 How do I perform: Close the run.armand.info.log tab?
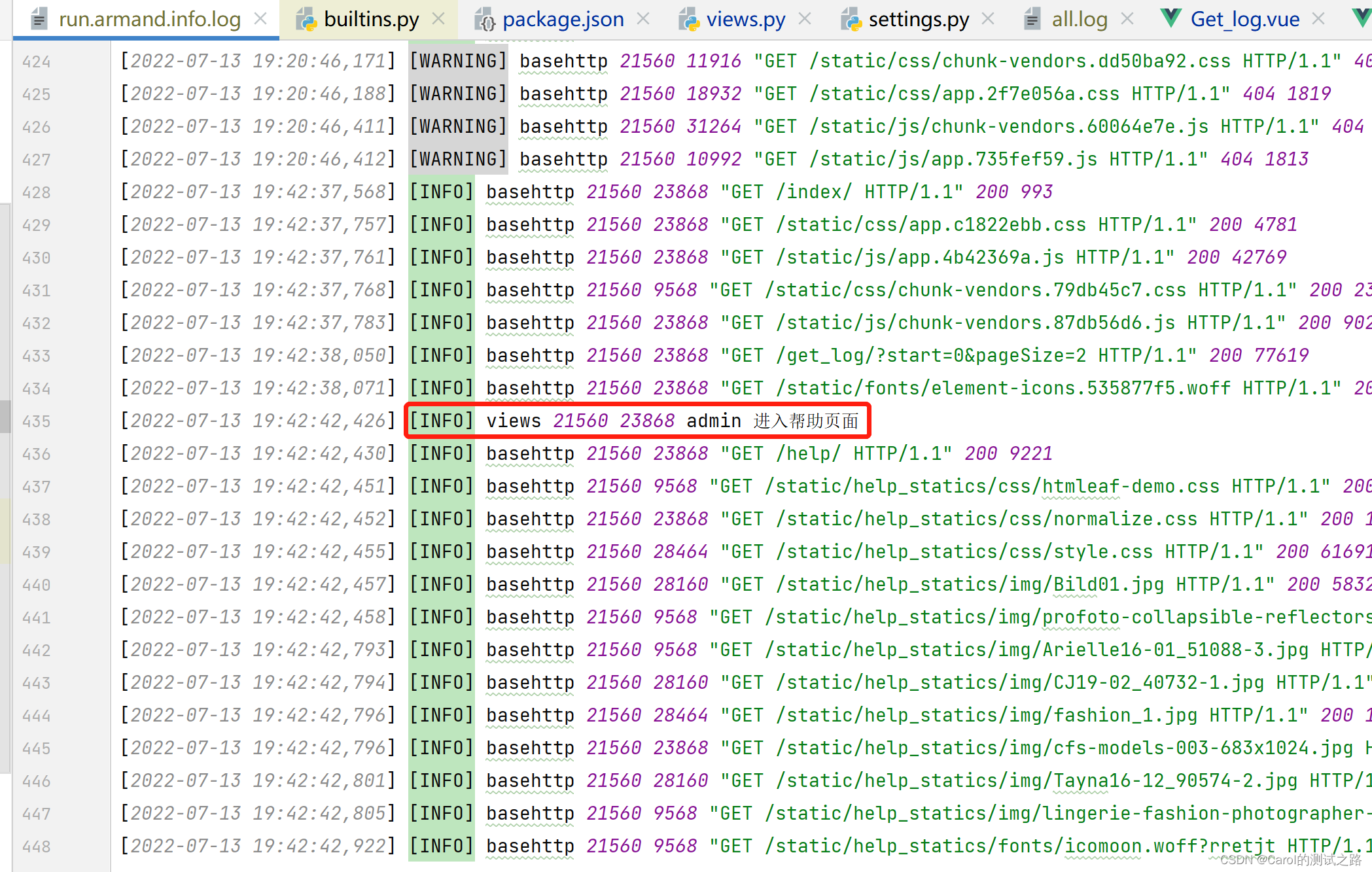tap(261, 19)
